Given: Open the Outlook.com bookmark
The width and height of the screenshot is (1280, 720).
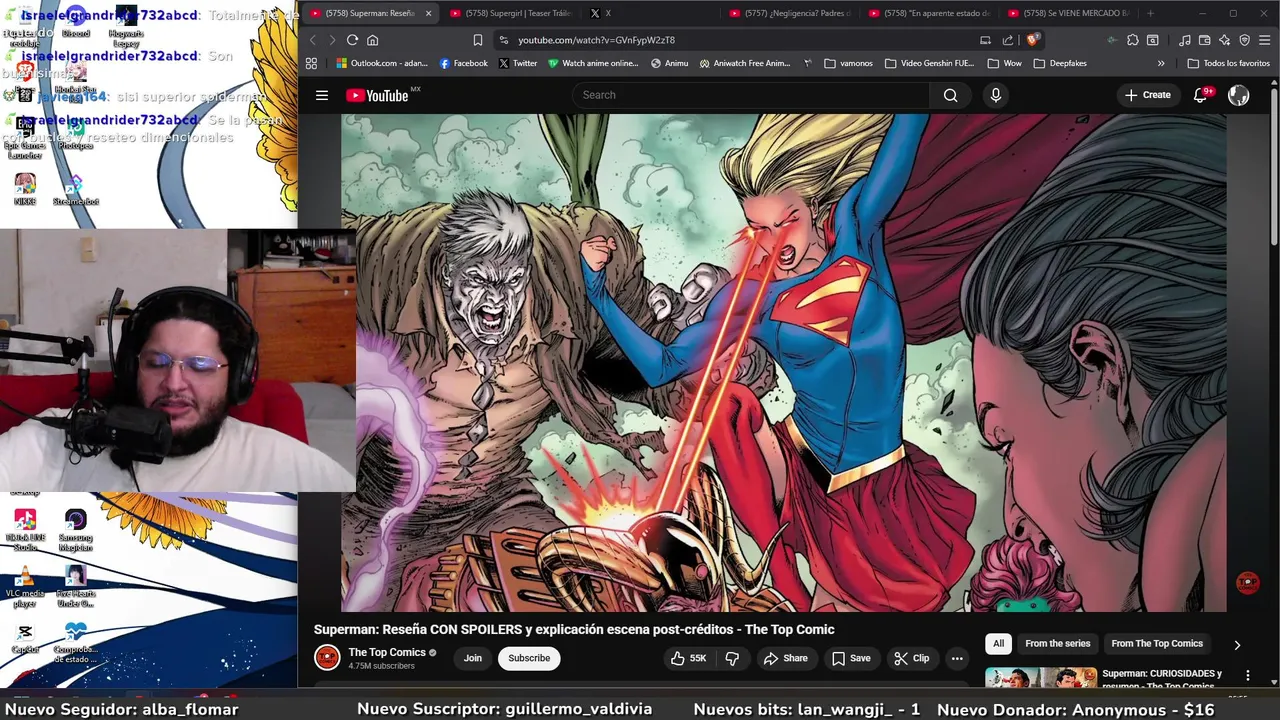Looking at the screenshot, I should coord(382,63).
